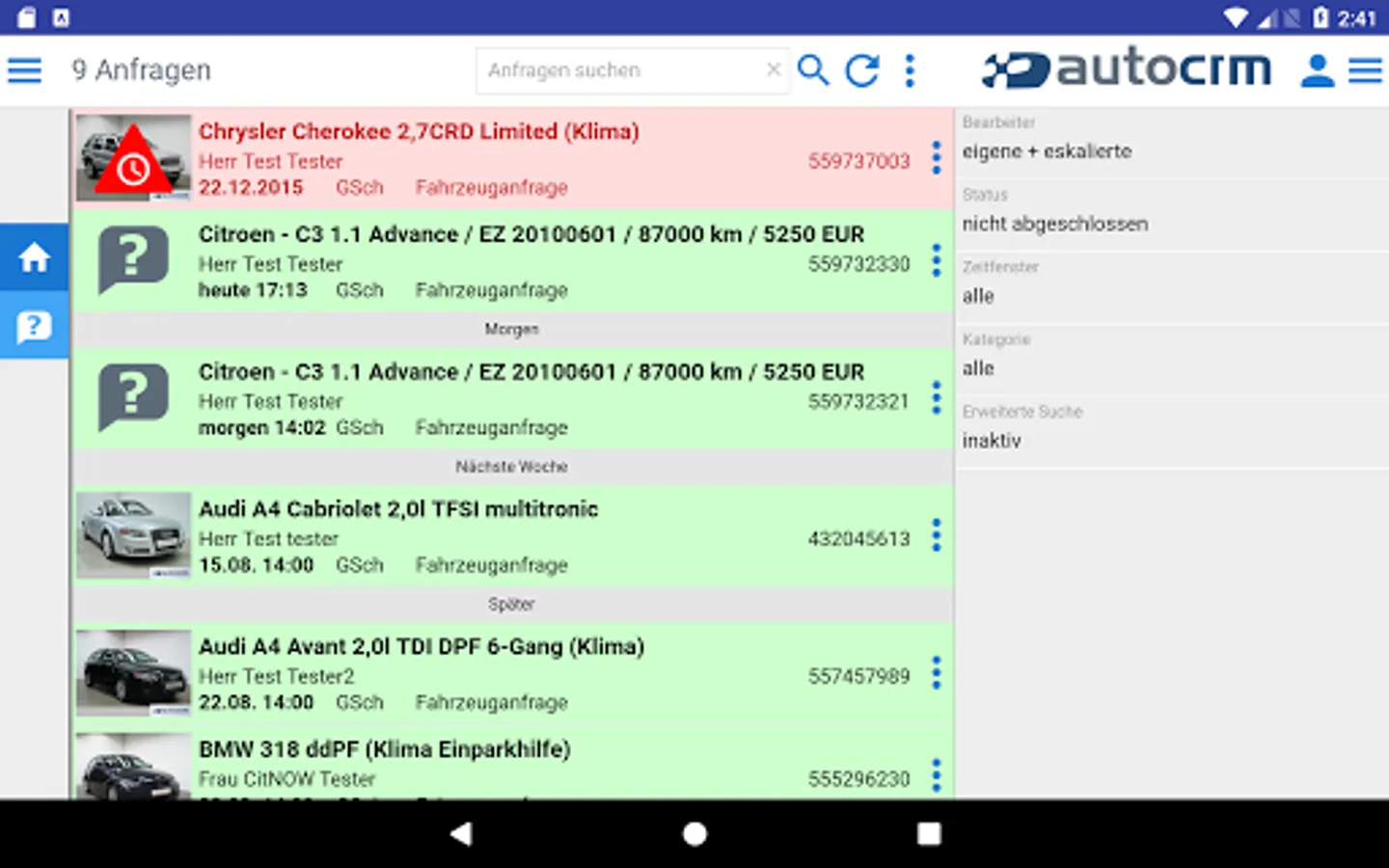
Task: Select the Anfragen question-bubble sidebar tab
Action: point(35,326)
